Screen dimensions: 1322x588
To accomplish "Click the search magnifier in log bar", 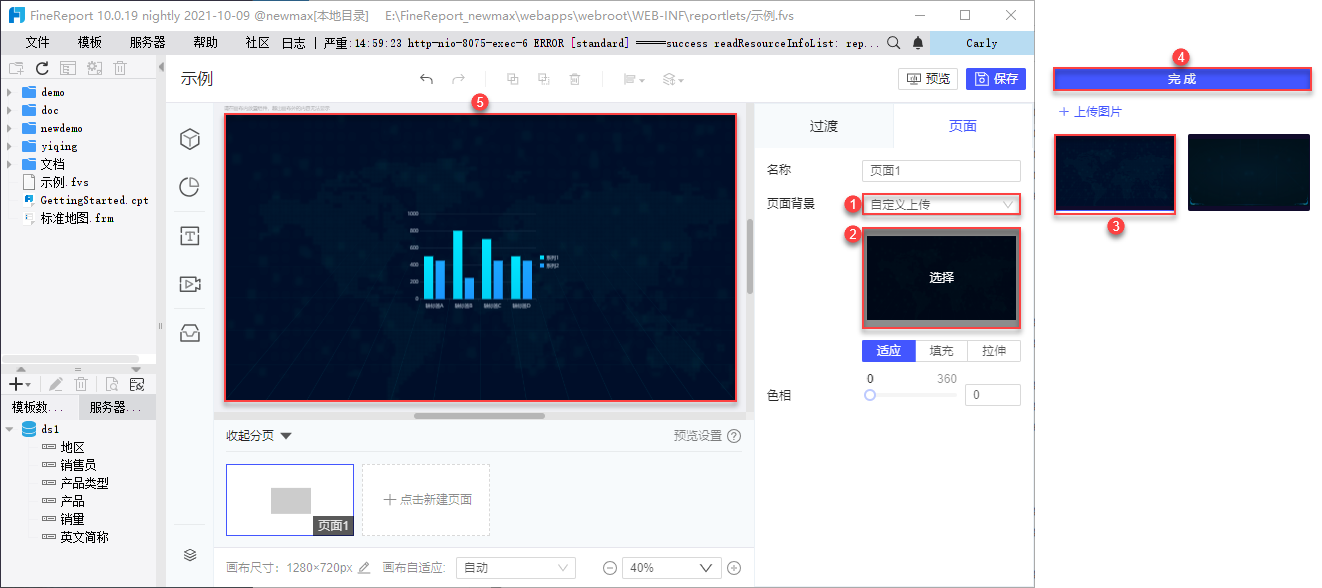I will coord(894,43).
